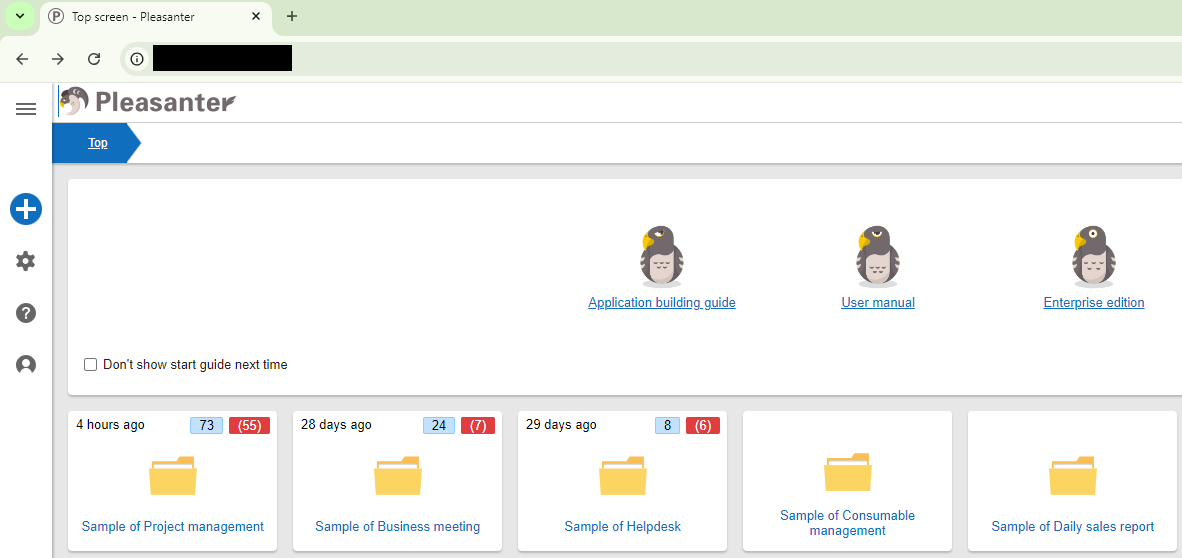Image resolution: width=1182 pixels, height=558 pixels.
Task: Reload the page with refresh icon
Action: click(93, 59)
